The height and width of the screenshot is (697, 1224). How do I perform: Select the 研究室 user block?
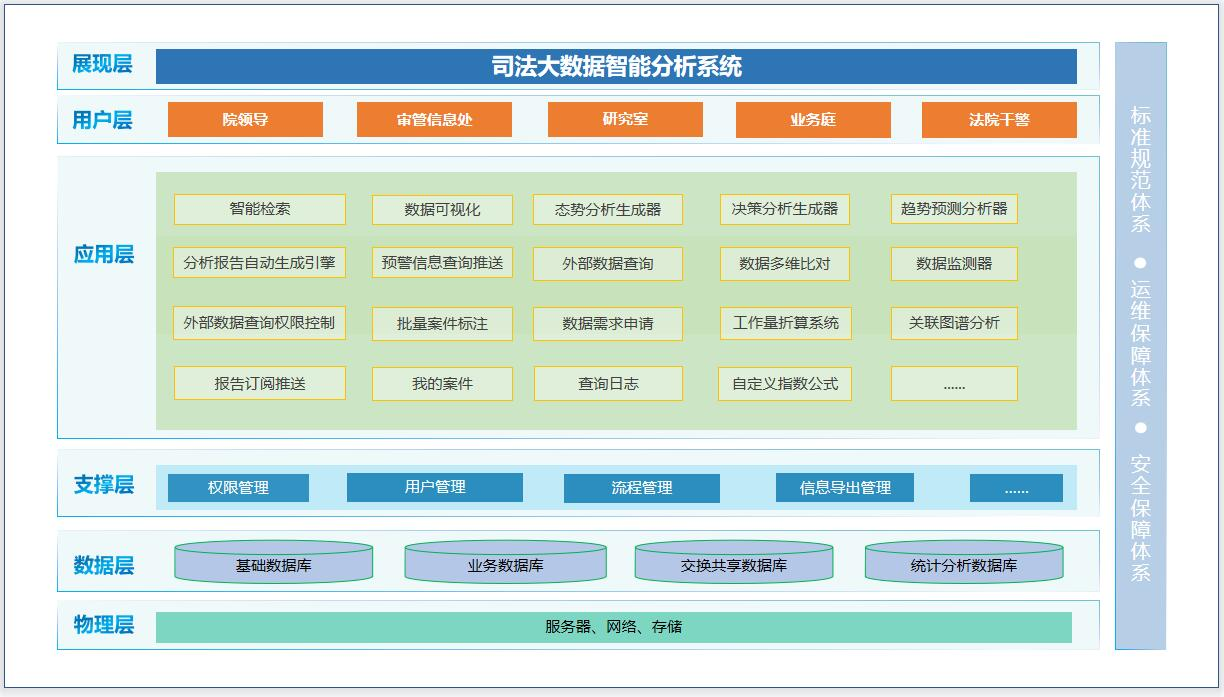(x=625, y=120)
